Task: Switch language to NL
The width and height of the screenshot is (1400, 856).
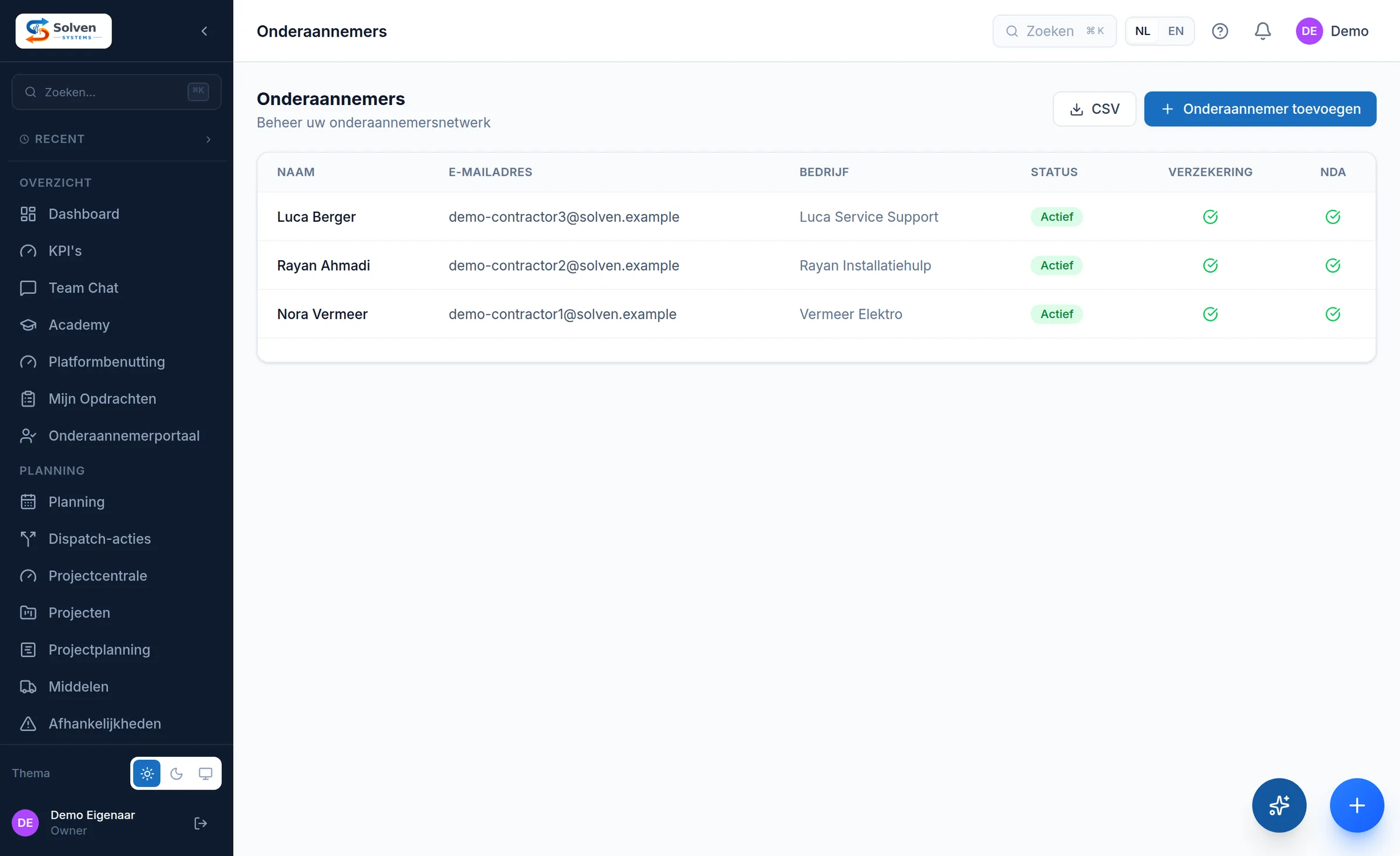Action: click(x=1143, y=31)
